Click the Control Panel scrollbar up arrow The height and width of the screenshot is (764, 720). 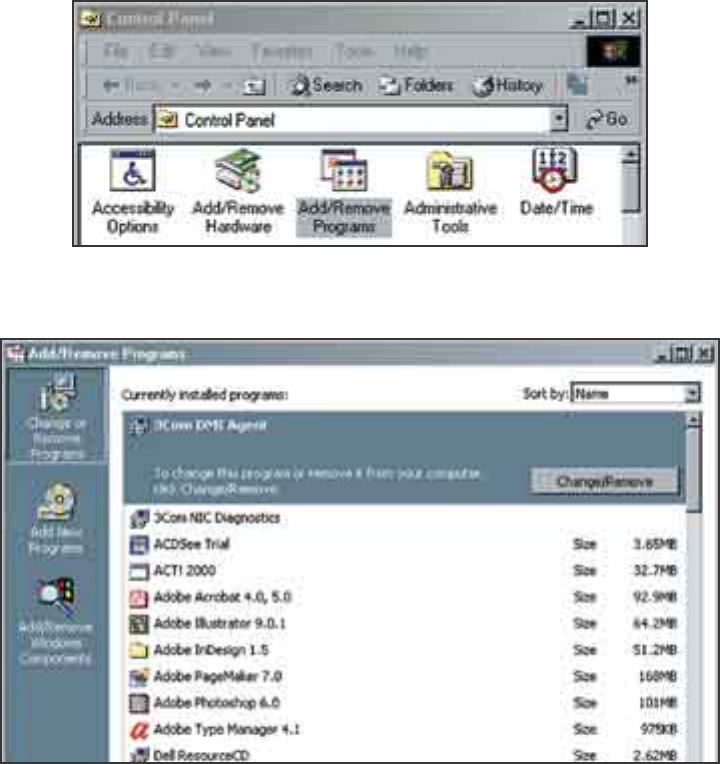tap(630, 155)
